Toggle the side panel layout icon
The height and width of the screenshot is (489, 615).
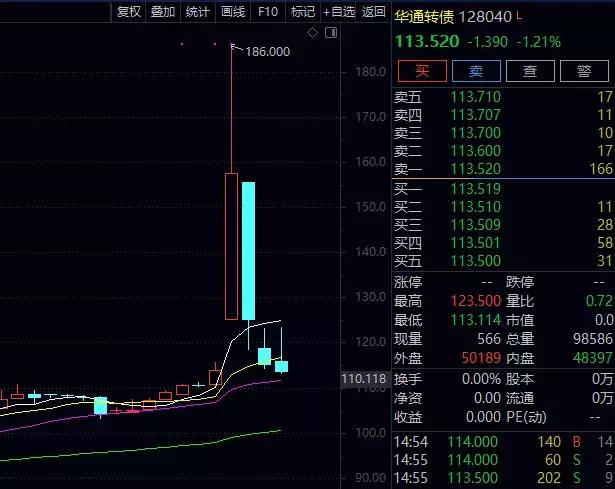(x=331, y=33)
